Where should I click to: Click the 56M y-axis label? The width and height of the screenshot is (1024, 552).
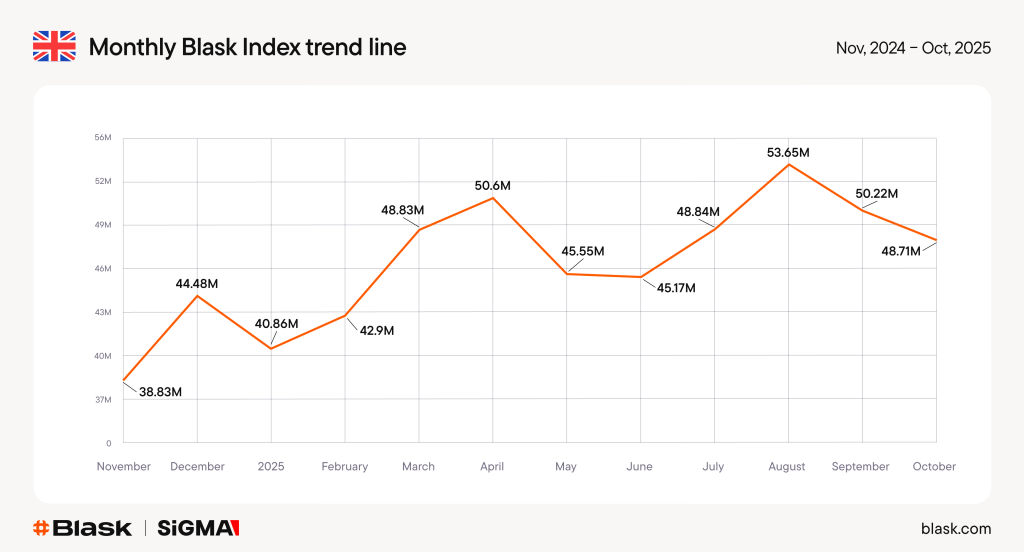tap(103, 138)
